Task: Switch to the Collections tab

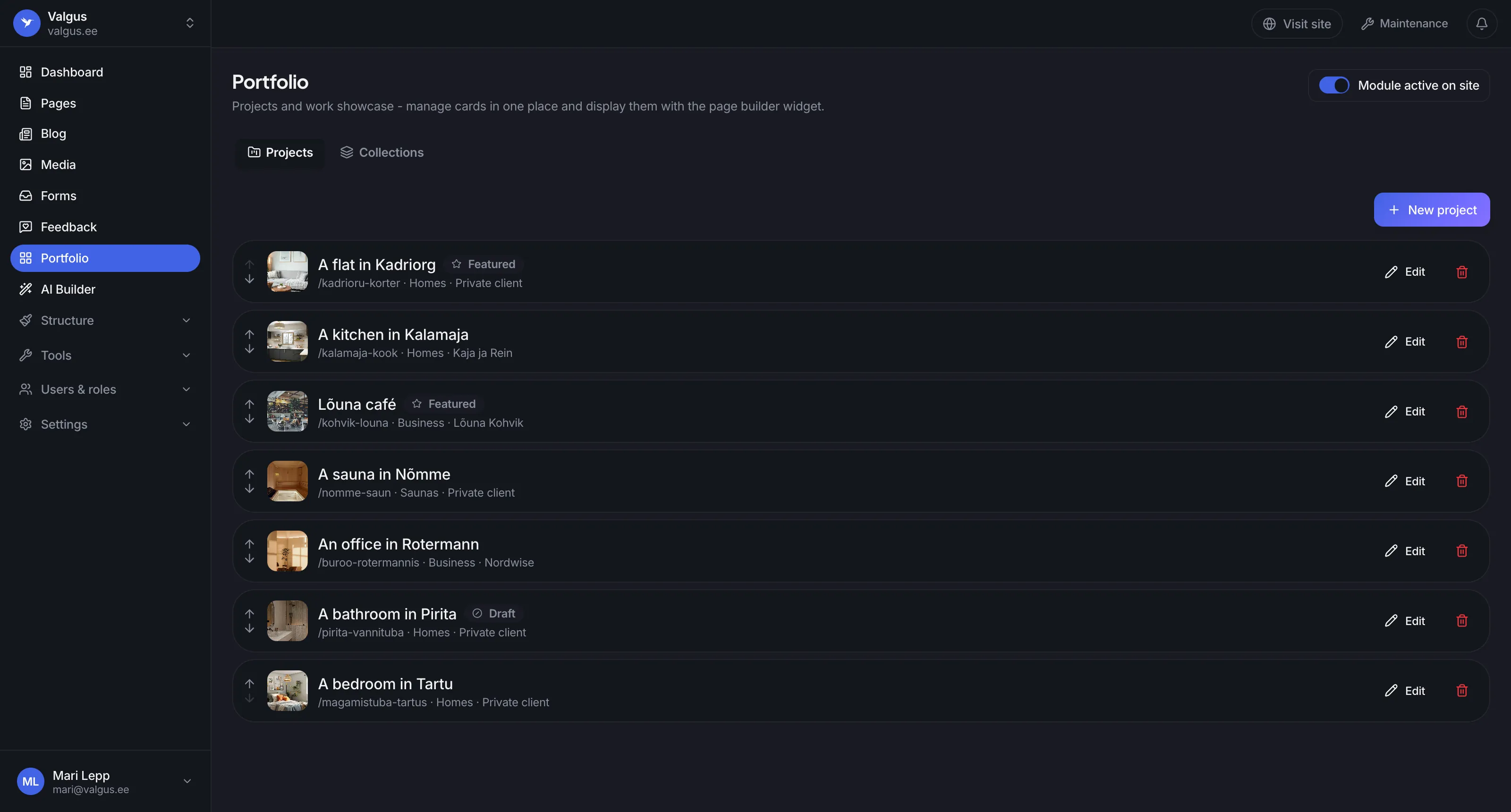Action: click(382, 152)
